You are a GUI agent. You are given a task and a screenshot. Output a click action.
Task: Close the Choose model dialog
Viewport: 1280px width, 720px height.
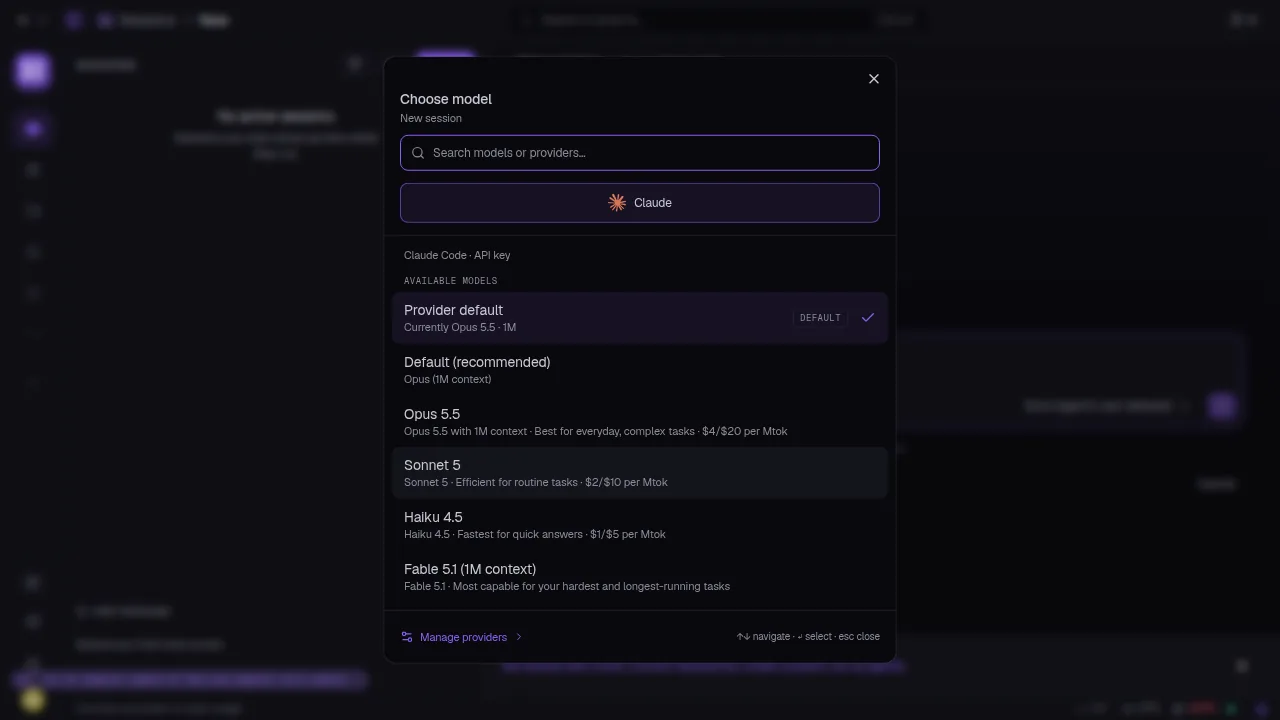click(x=874, y=79)
